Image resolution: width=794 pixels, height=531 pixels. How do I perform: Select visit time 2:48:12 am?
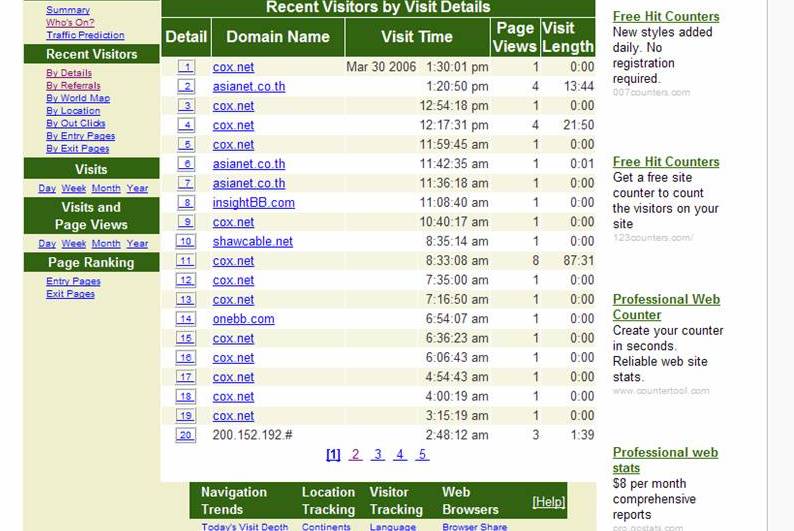coord(457,435)
